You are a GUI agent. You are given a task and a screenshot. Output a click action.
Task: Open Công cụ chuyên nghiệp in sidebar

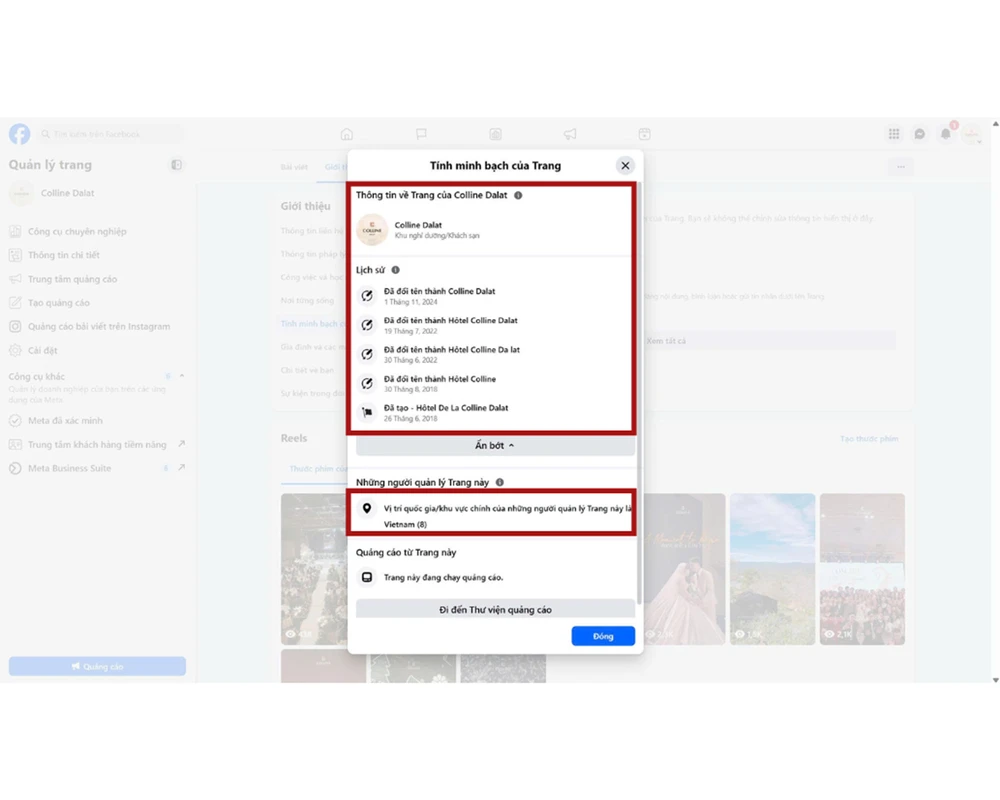(x=77, y=231)
